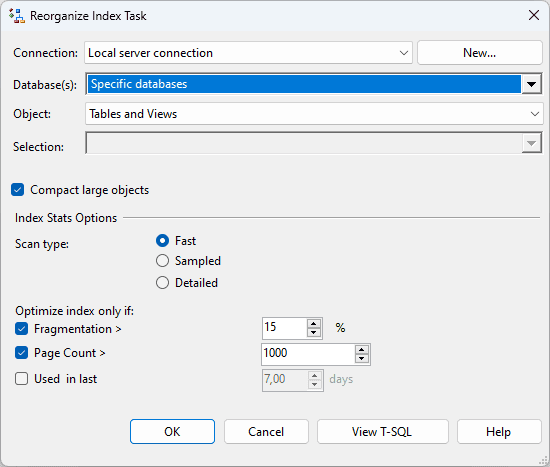Viewport: 550px width, 467px height.
Task: Choose the Fast scan type option
Action: click(162, 241)
